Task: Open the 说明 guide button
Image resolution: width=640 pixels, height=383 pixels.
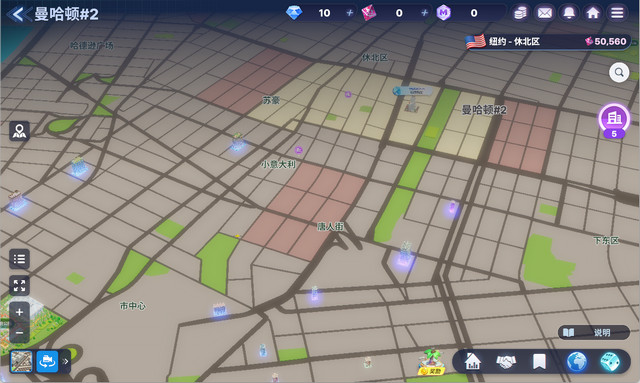Action: pos(594,332)
